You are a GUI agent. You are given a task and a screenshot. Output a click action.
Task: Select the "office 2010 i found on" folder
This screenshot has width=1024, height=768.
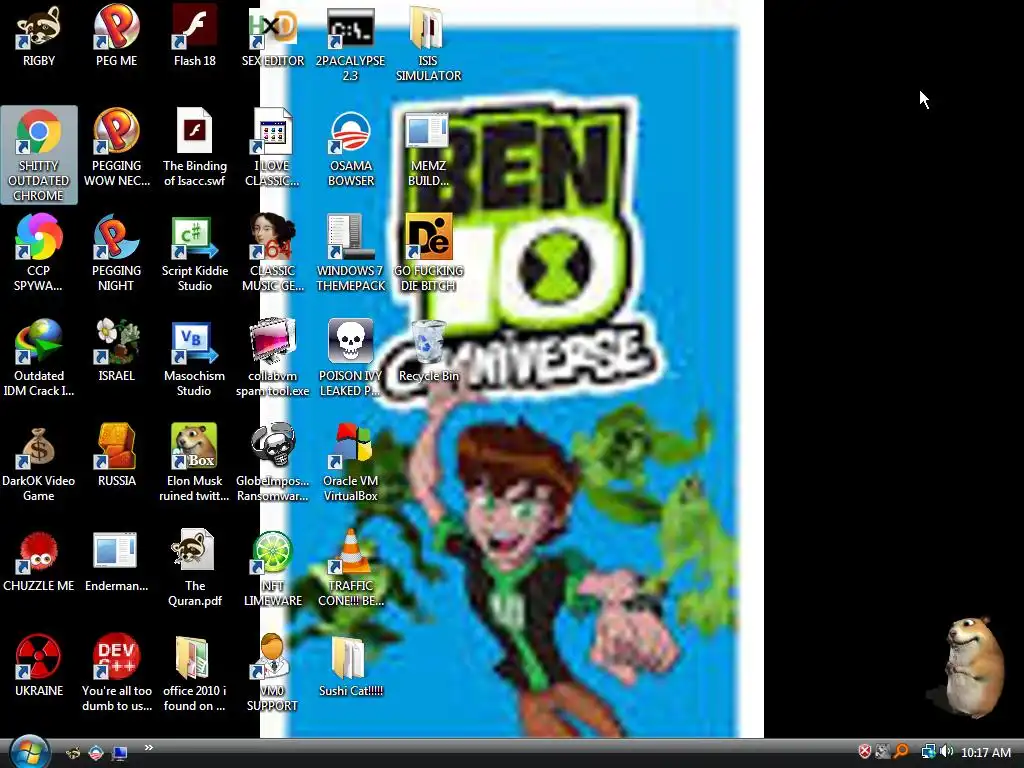click(x=195, y=673)
